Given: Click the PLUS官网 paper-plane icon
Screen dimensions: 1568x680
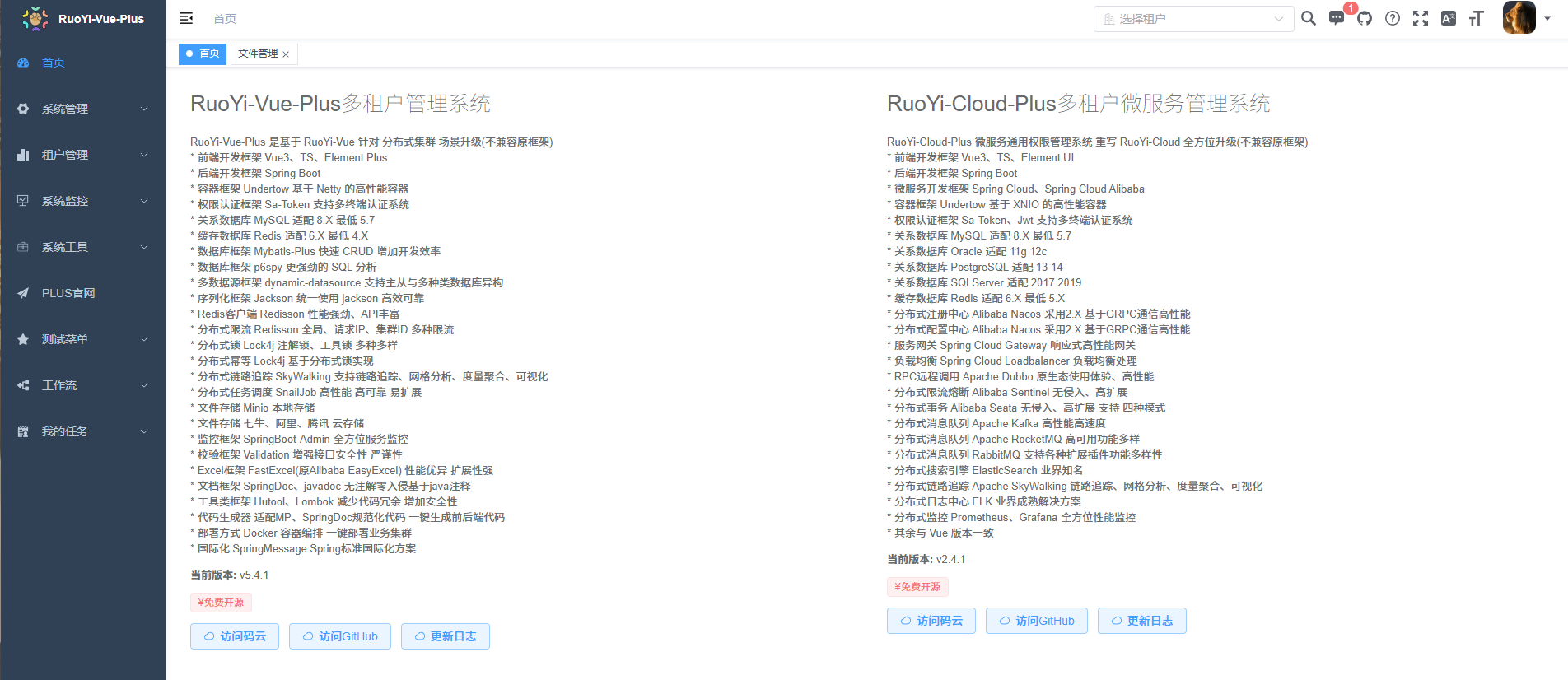Looking at the screenshot, I should (23, 293).
